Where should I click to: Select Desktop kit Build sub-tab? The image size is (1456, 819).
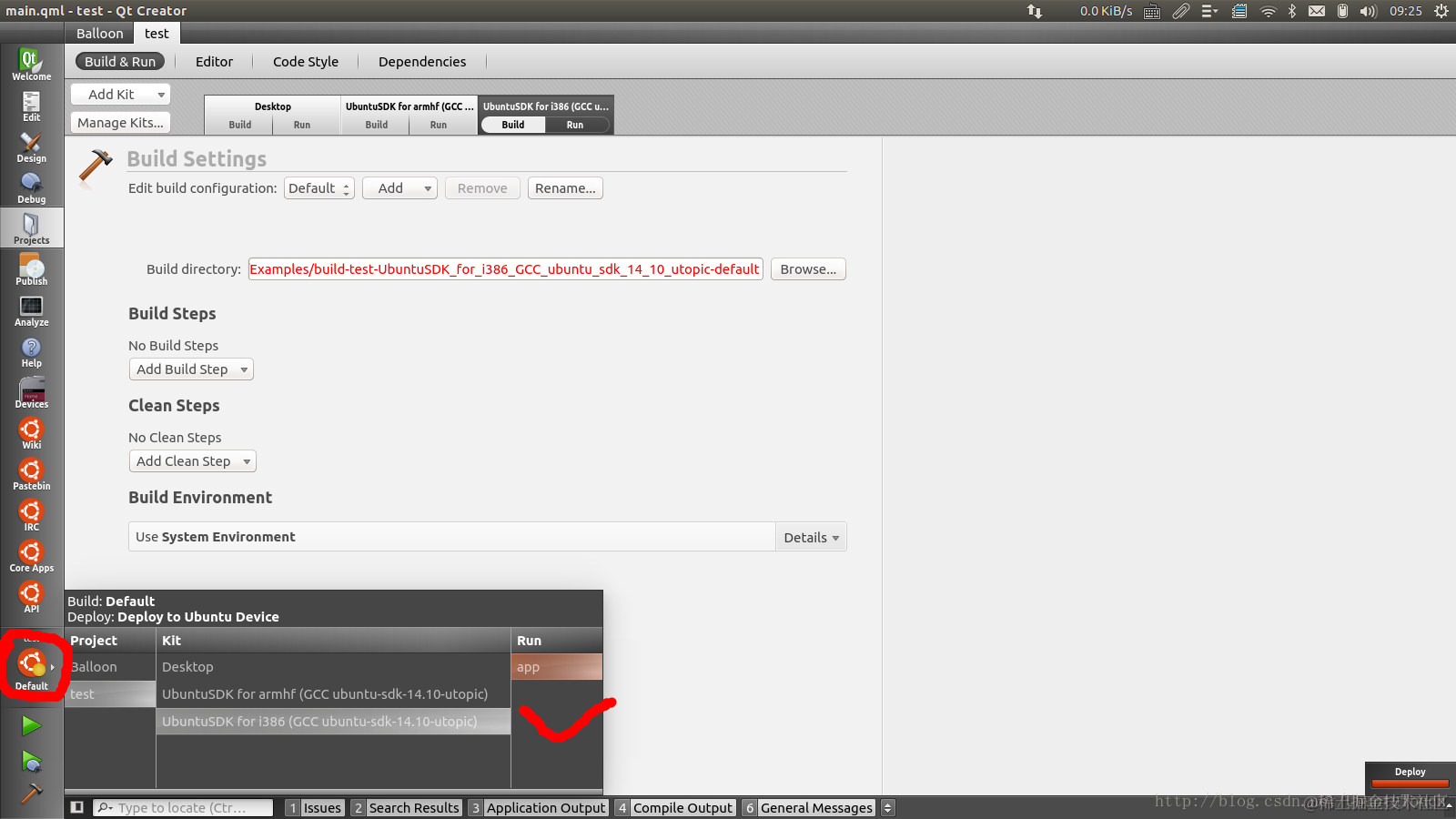(239, 125)
